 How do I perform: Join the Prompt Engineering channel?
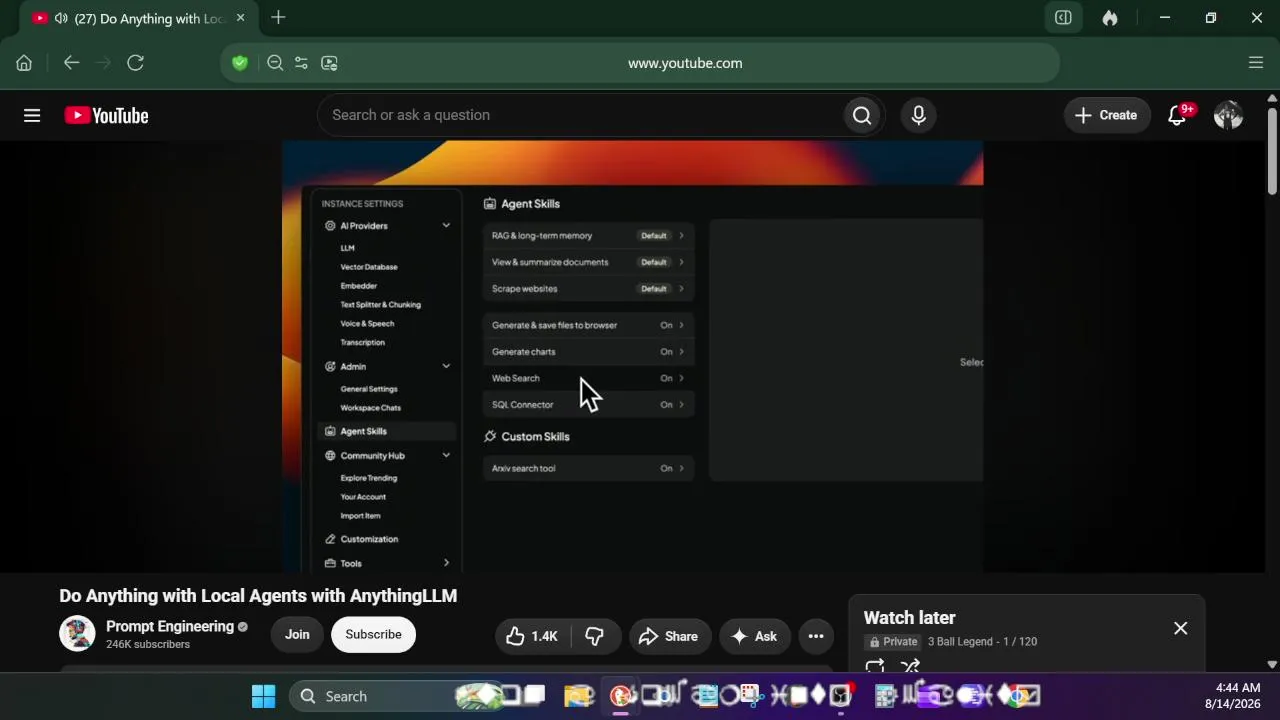tap(297, 634)
